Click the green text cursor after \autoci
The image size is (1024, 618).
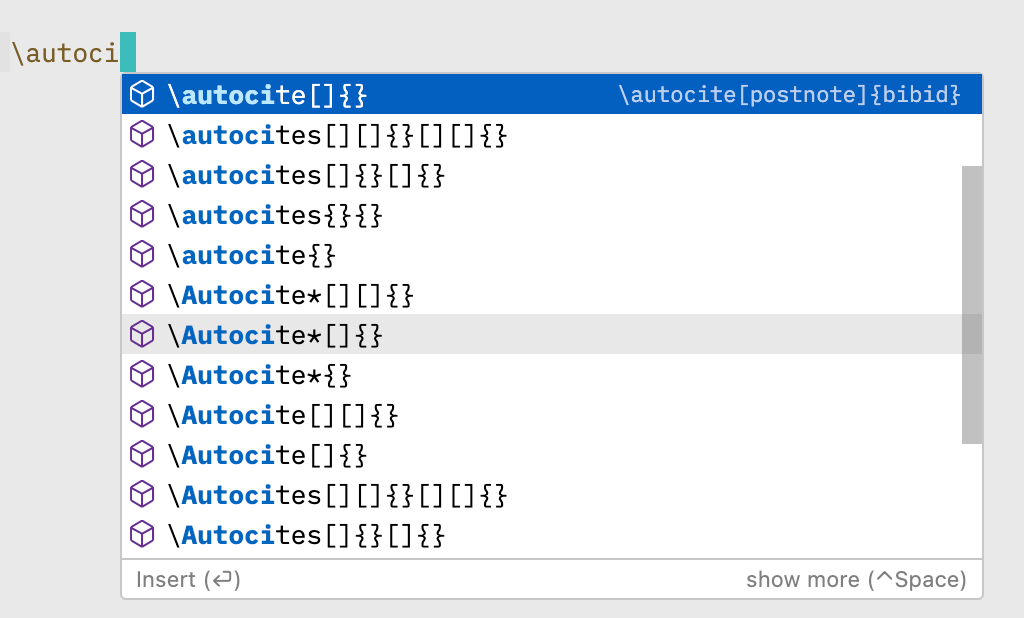point(126,52)
